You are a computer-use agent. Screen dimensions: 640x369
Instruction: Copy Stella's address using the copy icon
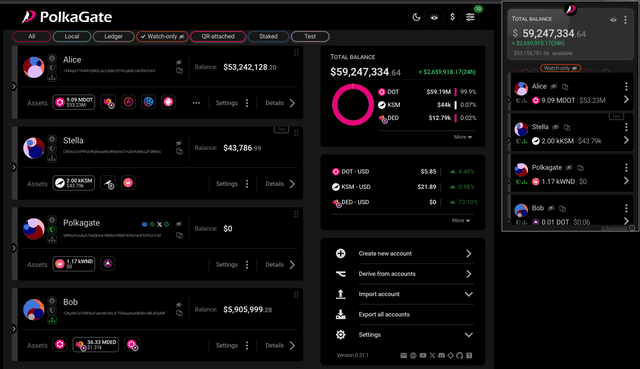[x=179, y=151]
